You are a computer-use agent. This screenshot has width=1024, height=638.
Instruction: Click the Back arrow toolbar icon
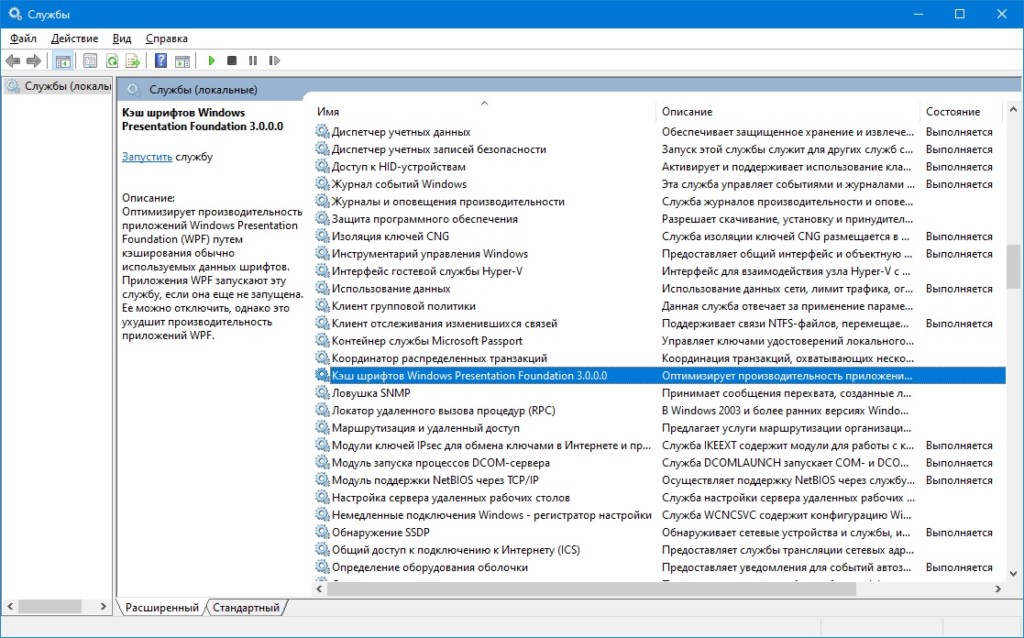pos(13,61)
